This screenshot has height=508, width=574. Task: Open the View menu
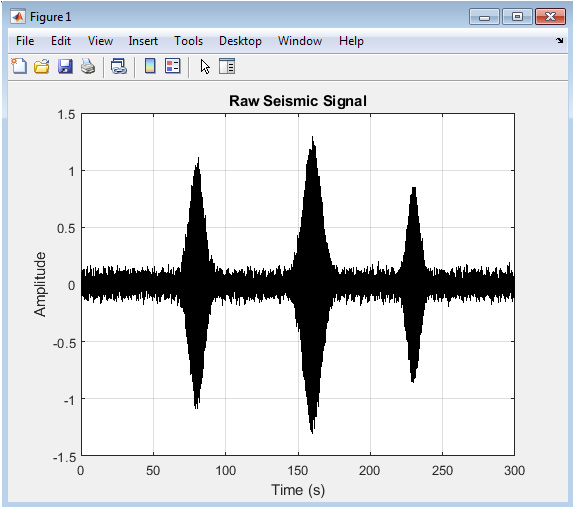click(100, 41)
